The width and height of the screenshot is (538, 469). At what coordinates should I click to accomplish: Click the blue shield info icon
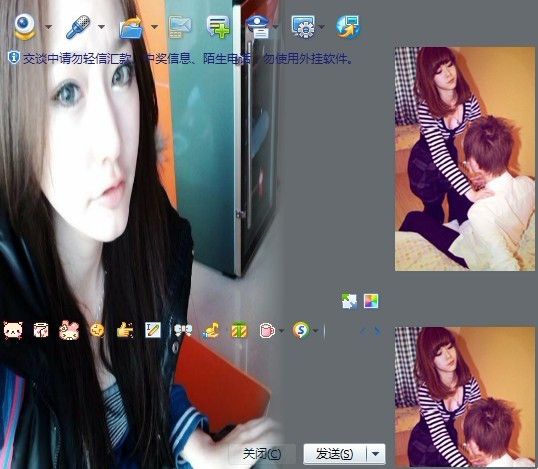(x=13, y=57)
